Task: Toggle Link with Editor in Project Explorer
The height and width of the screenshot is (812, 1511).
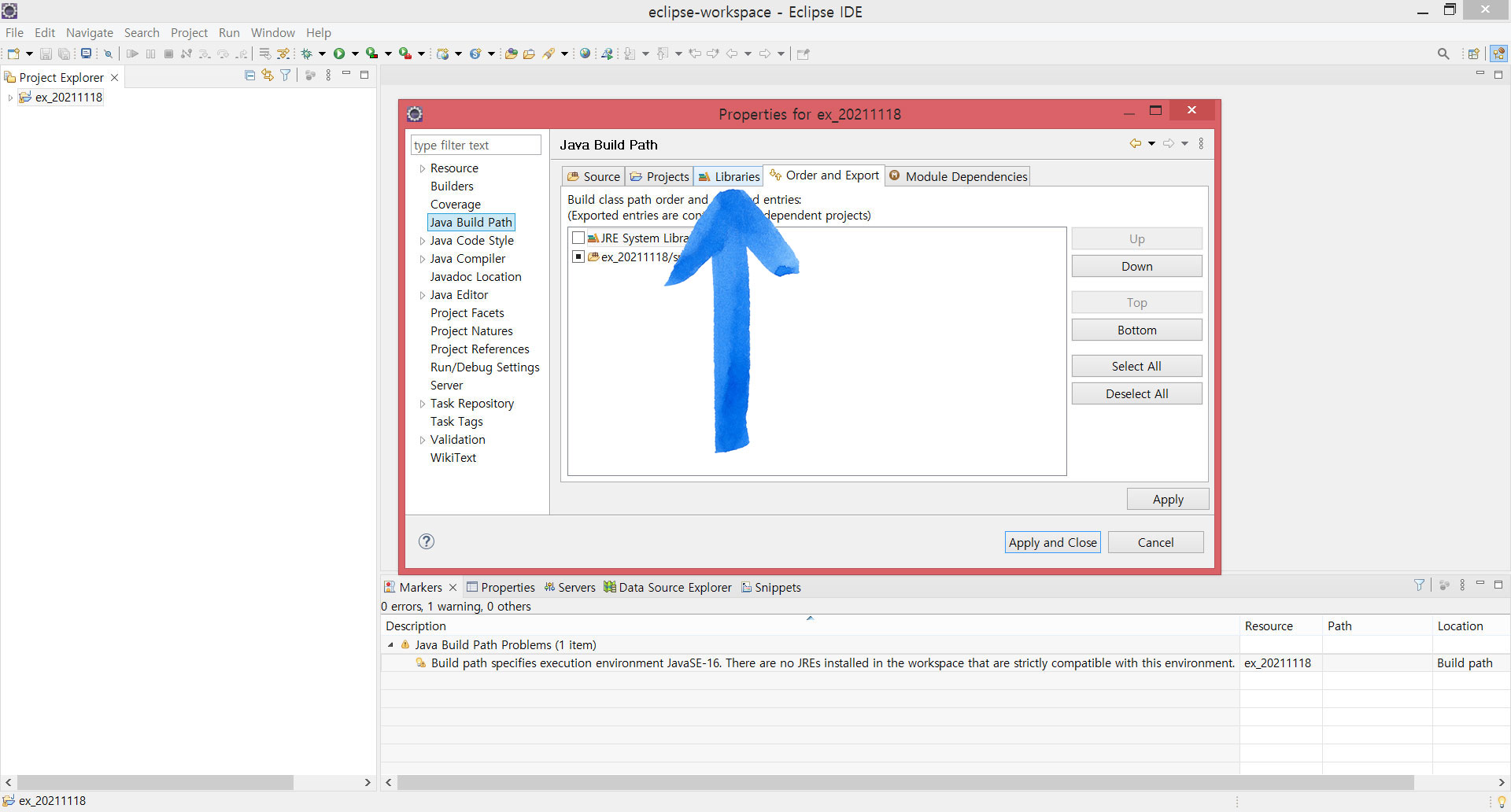Action: (268, 76)
